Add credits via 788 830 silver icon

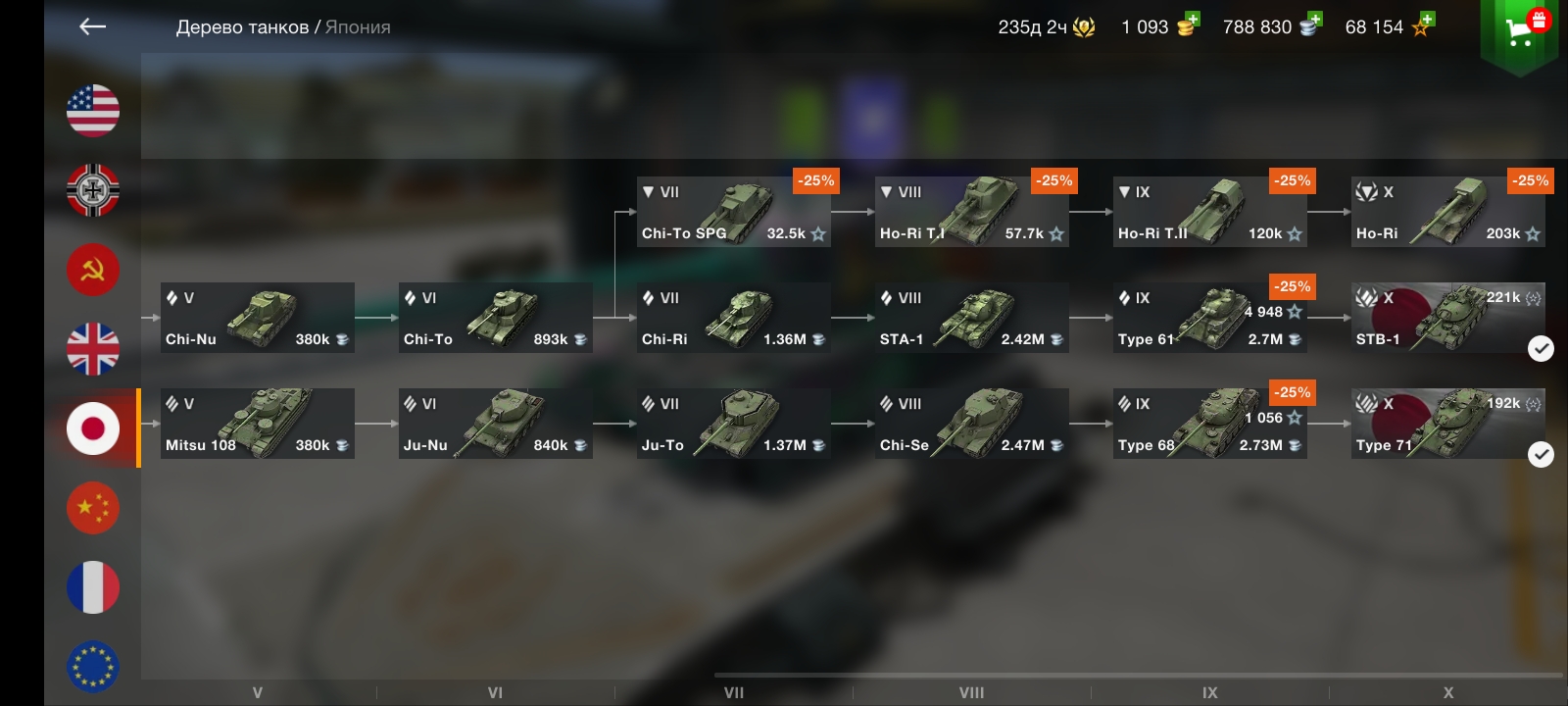[1310, 25]
